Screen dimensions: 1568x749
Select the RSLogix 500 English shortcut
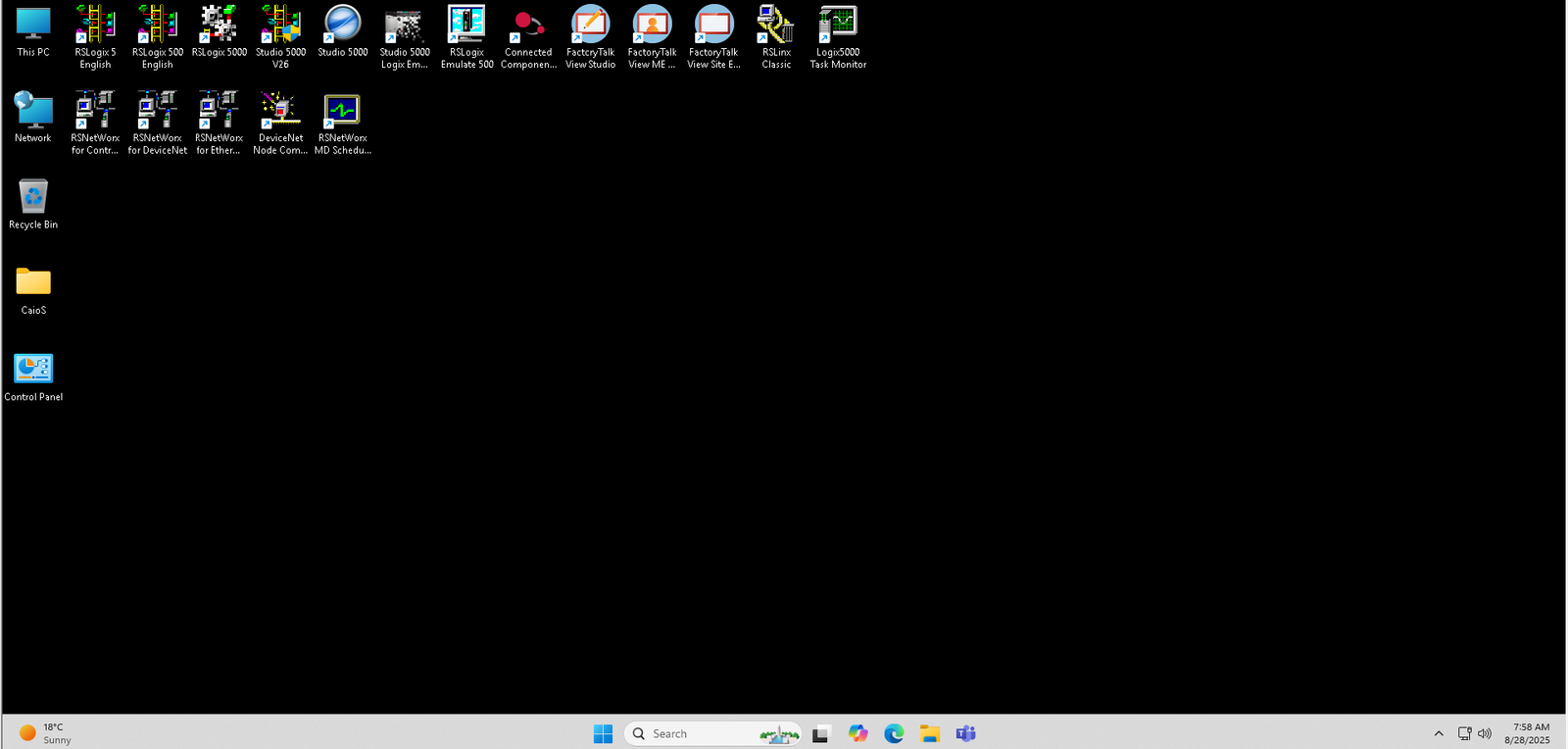tap(157, 37)
